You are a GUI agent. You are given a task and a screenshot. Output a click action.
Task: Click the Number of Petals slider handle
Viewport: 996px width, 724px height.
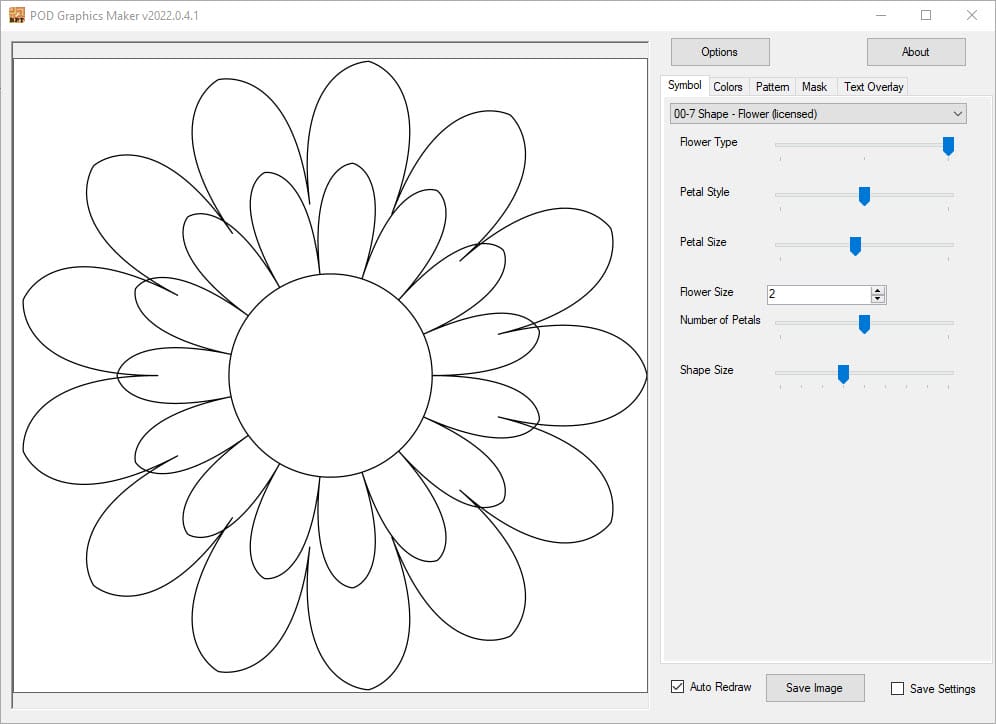864,324
